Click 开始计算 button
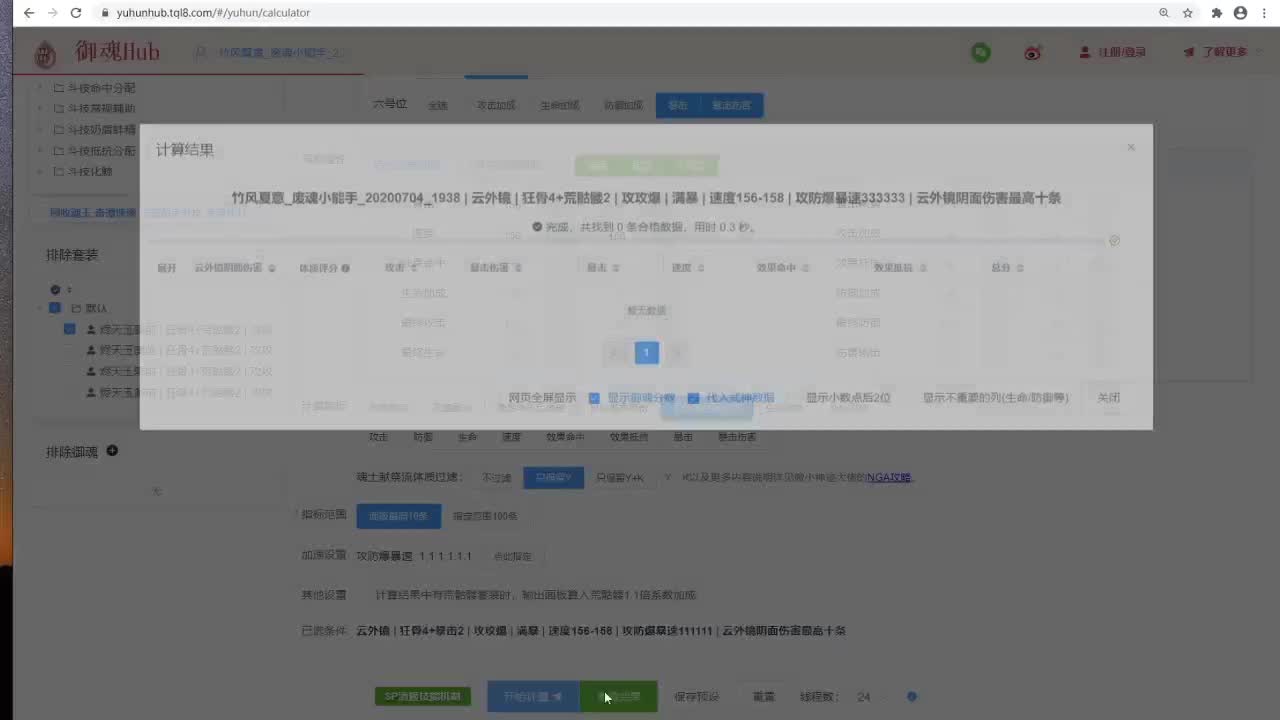1280x720 pixels. pyautogui.click(x=533, y=696)
